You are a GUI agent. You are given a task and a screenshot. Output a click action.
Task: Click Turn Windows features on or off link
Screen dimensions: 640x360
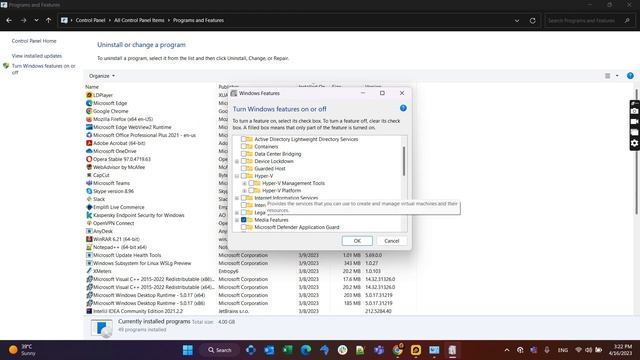click(43, 69)
